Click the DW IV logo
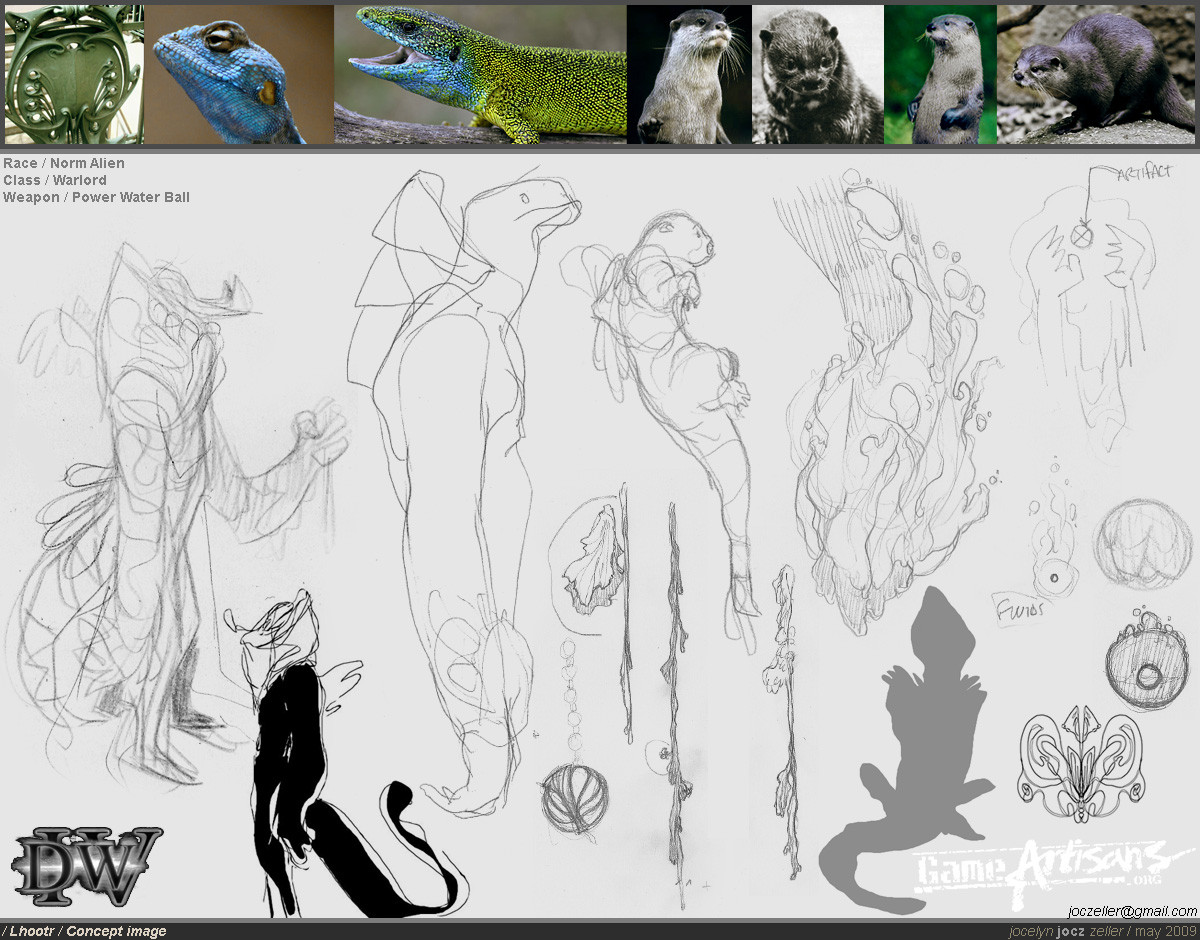 pos(86,867)
